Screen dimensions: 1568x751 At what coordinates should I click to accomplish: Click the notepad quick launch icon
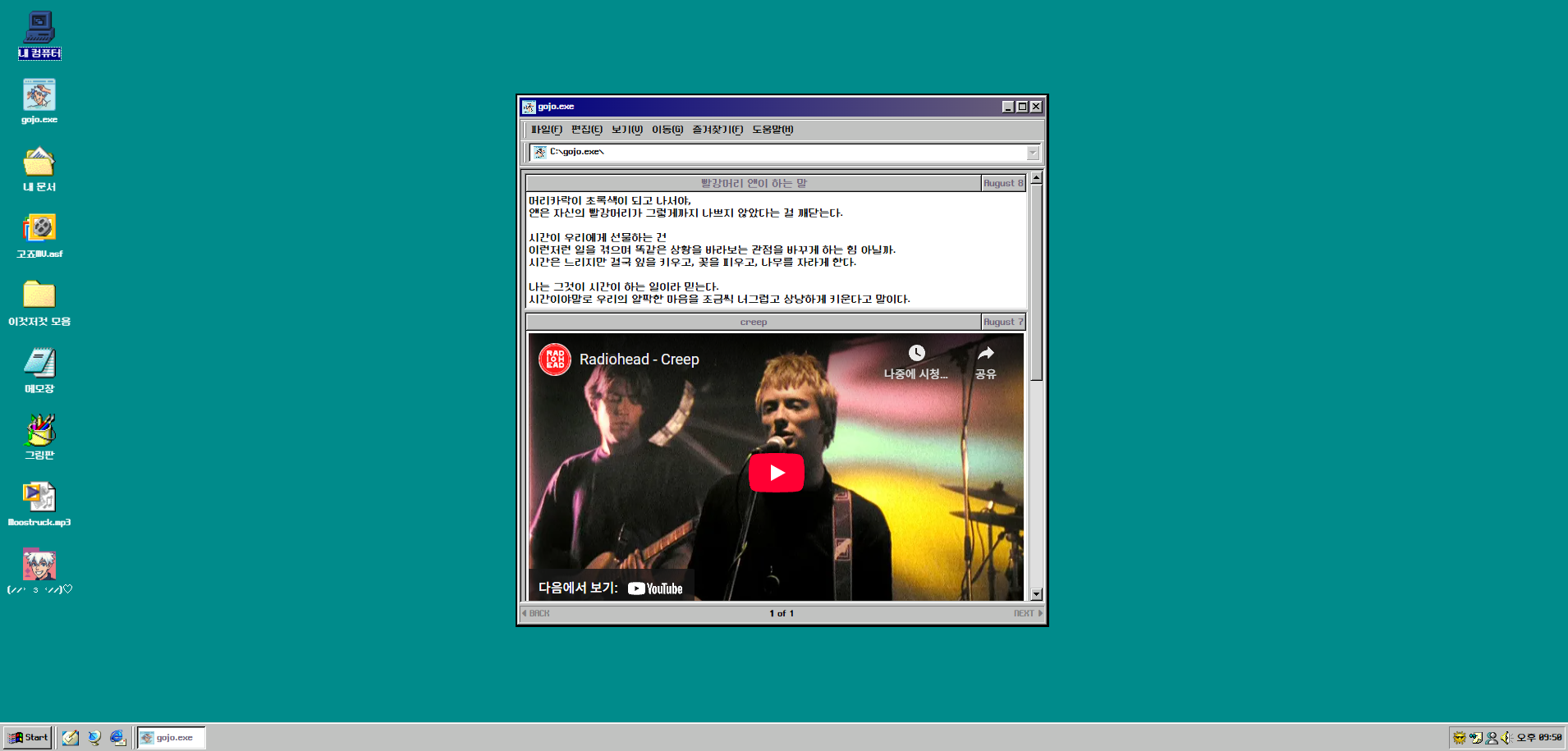pyautogui.click(x=71, y=737)
